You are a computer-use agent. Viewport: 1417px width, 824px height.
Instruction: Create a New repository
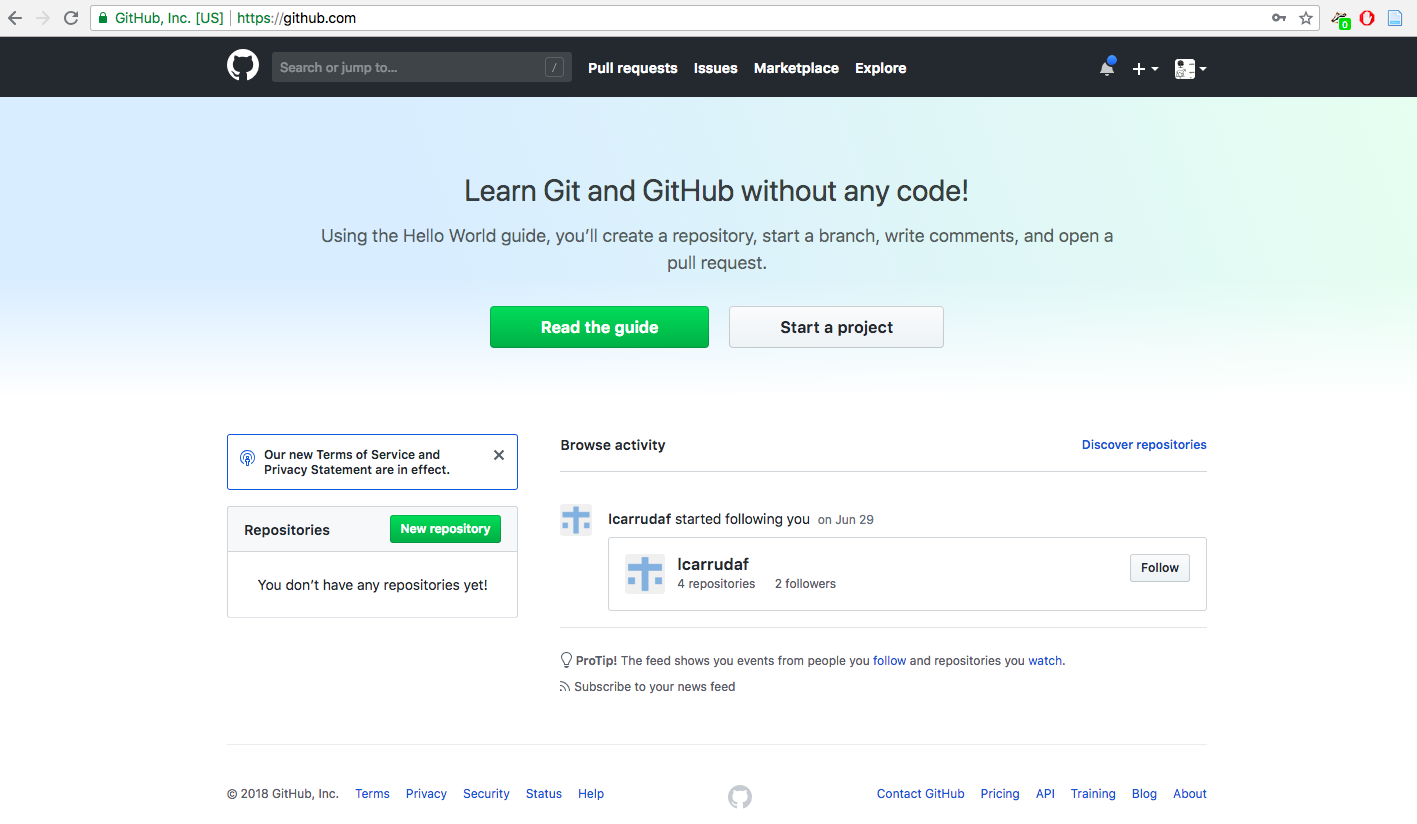pyautogui.click(x=445, y=529)
